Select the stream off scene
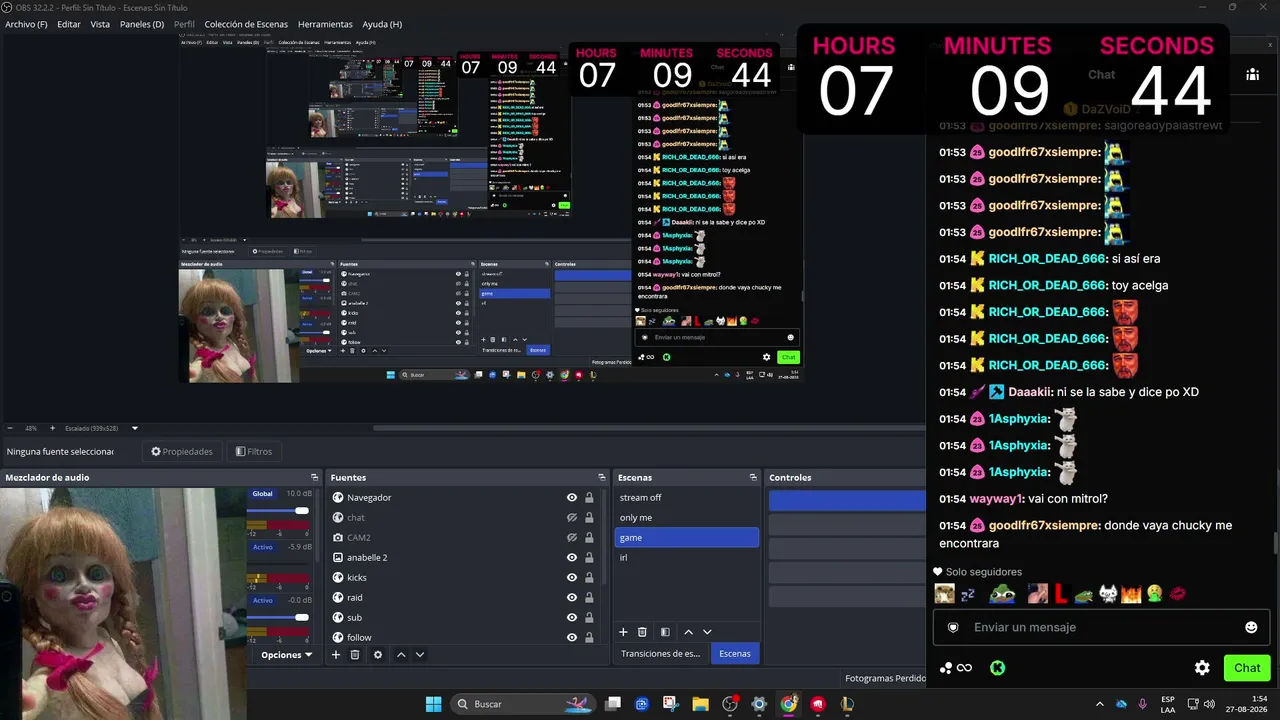The image size is (1280, 720). 686,497
